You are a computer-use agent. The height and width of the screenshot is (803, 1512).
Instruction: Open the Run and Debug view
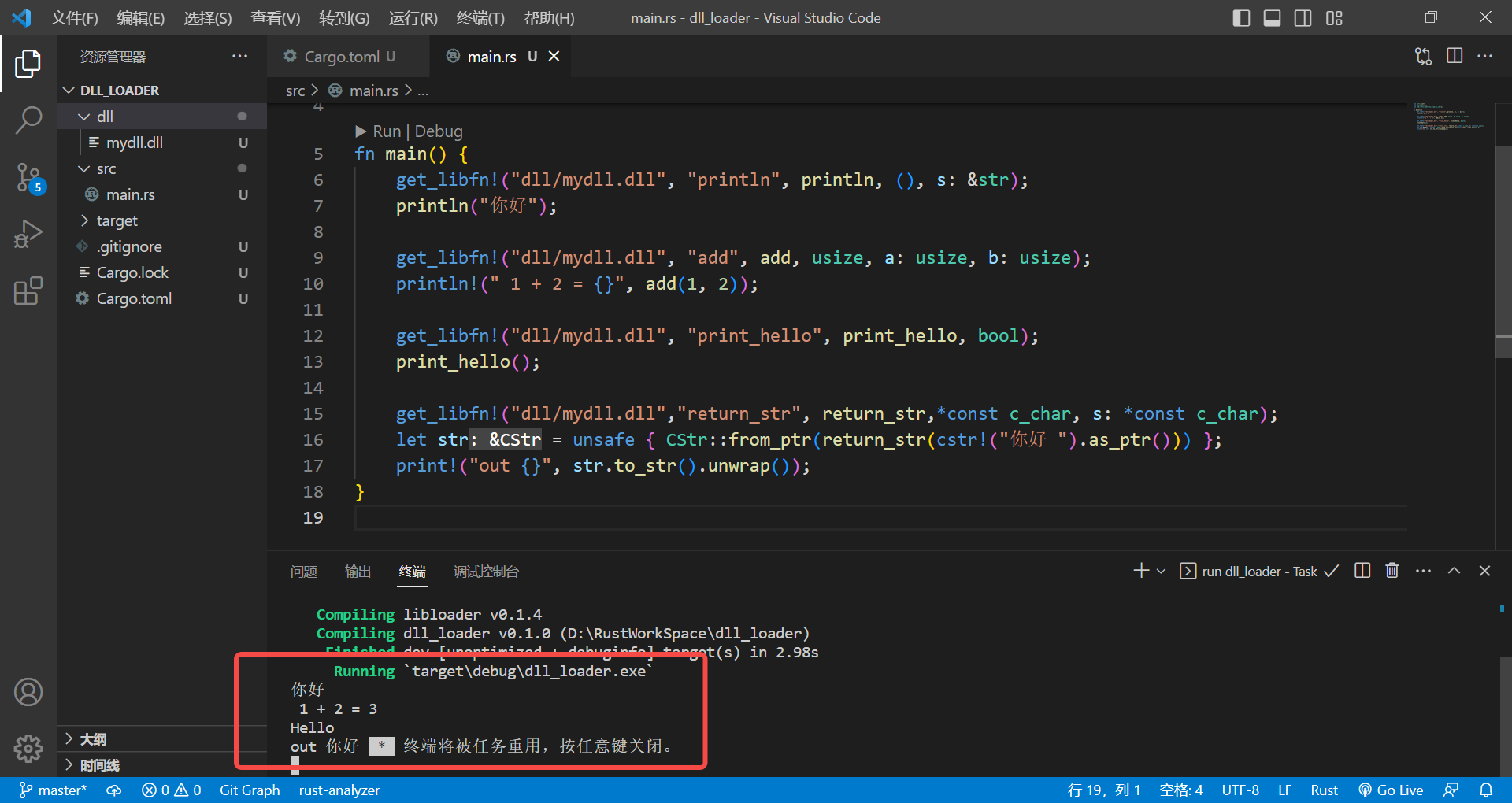[28, 235]
